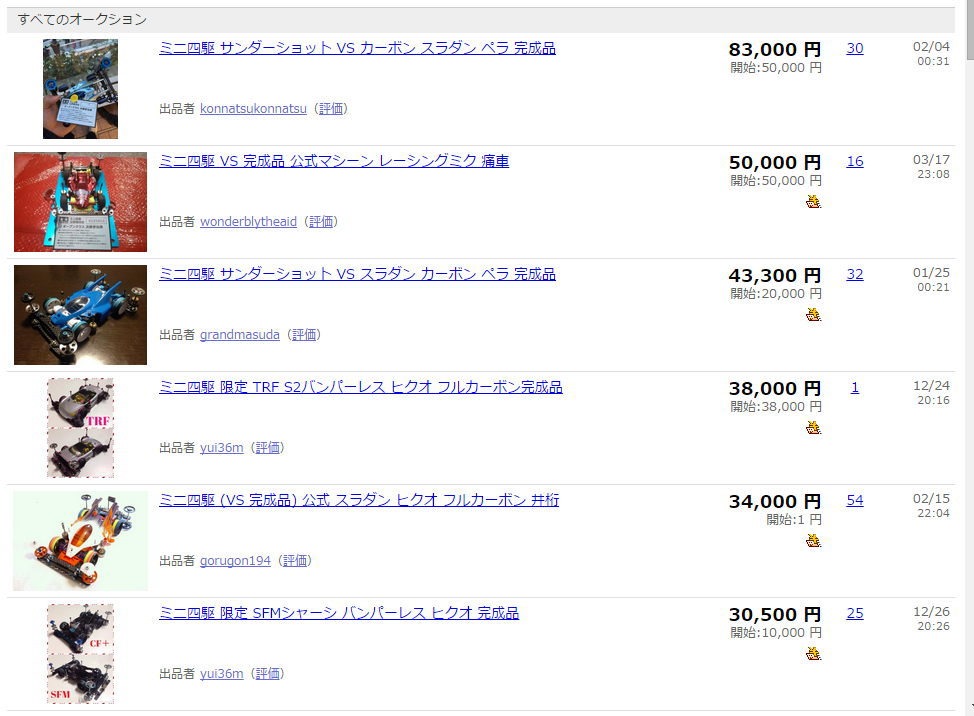The width and height of the screenshot is (974, 716).
Task: View the 54 bids on the 34,000 円 listing
Action: [855, 501]
